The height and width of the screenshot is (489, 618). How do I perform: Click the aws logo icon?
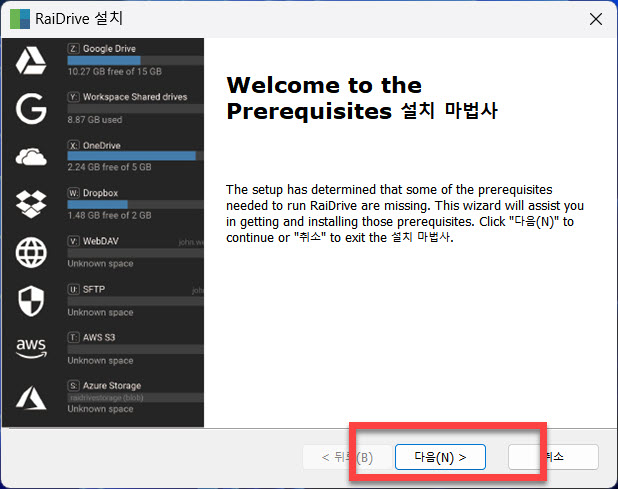tap(31, 348)
